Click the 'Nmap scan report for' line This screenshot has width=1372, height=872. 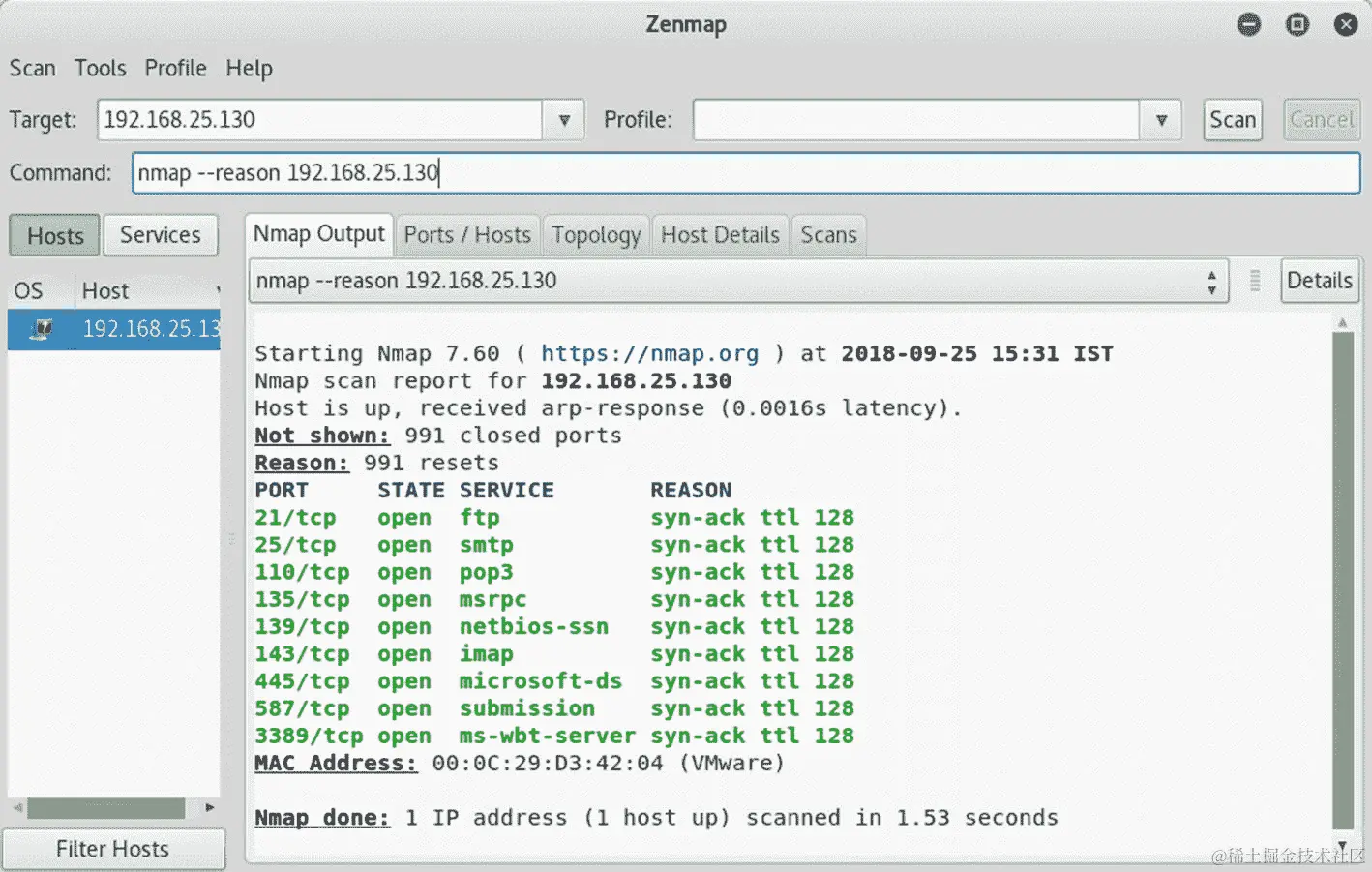pyautogui.click(x=493, y=381)
